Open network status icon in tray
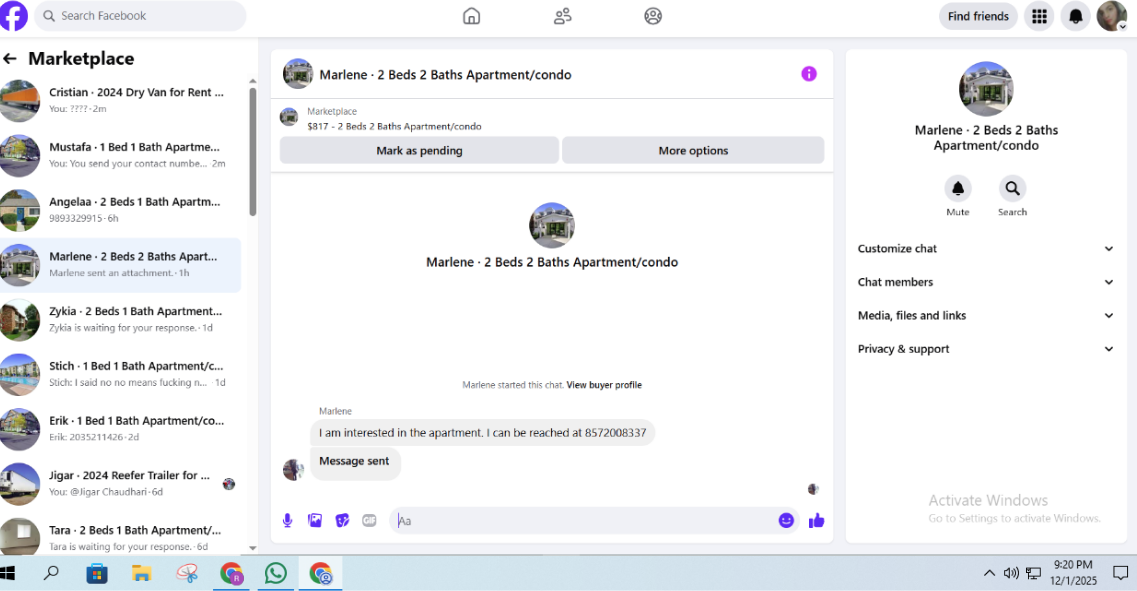Screen dimensions: 1137x591 (x=1033, y=574)
